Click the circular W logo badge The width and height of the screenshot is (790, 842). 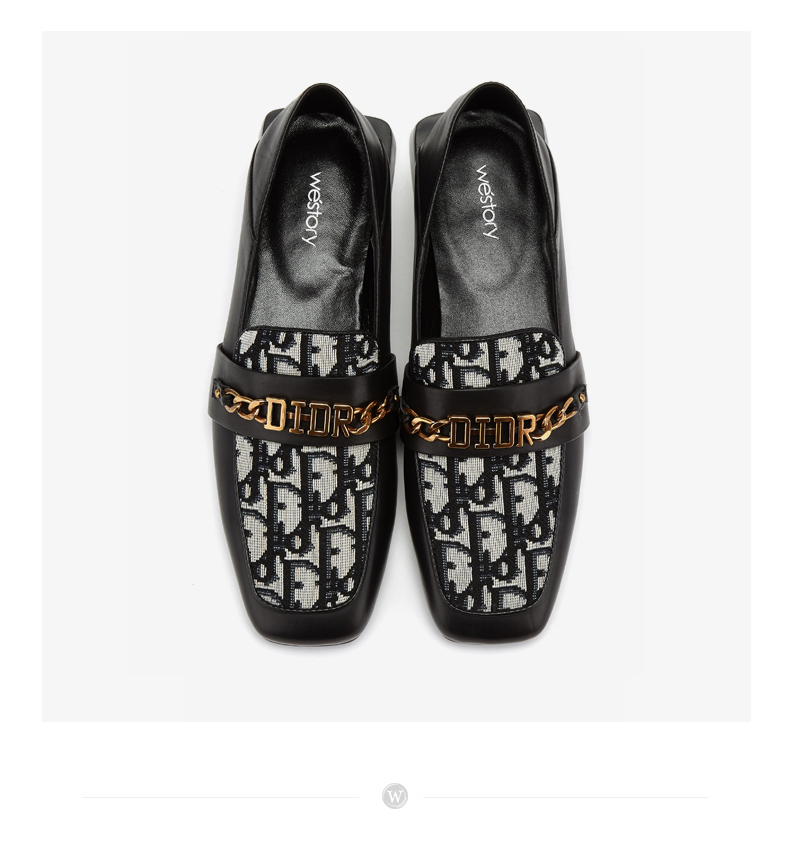(x=395, y=796)
